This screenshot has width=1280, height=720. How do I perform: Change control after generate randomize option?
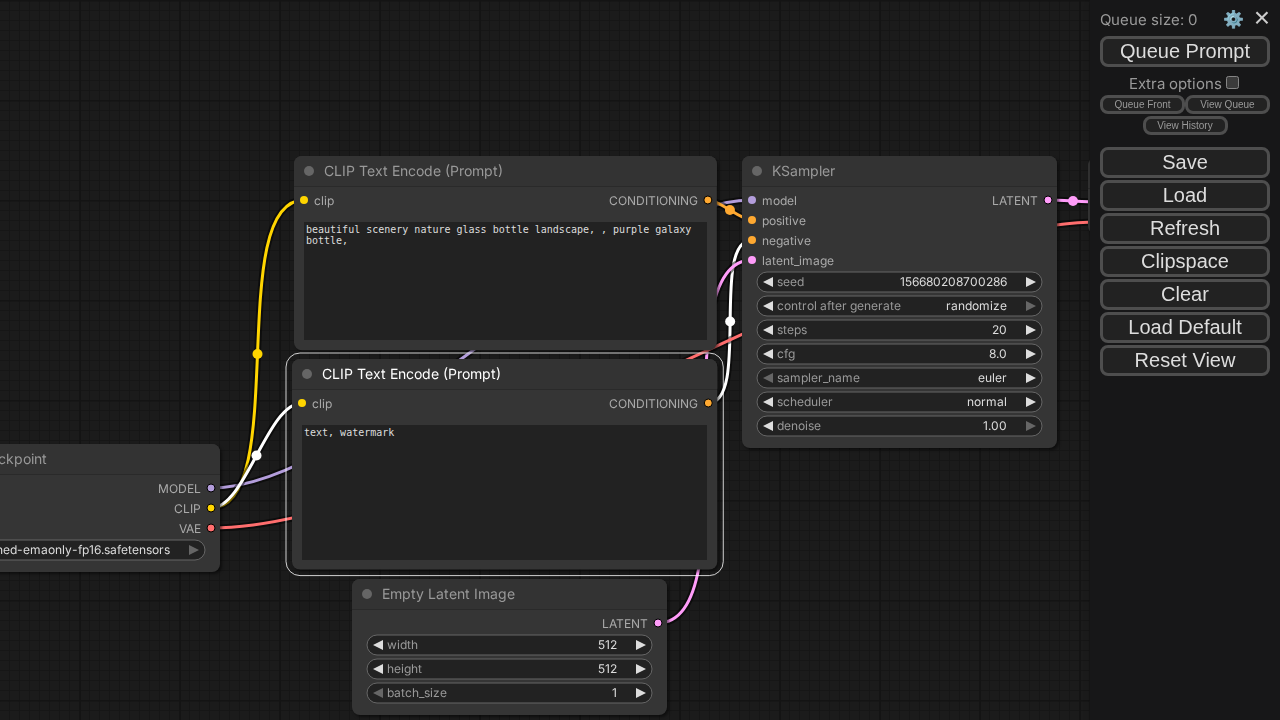(899, 306)
